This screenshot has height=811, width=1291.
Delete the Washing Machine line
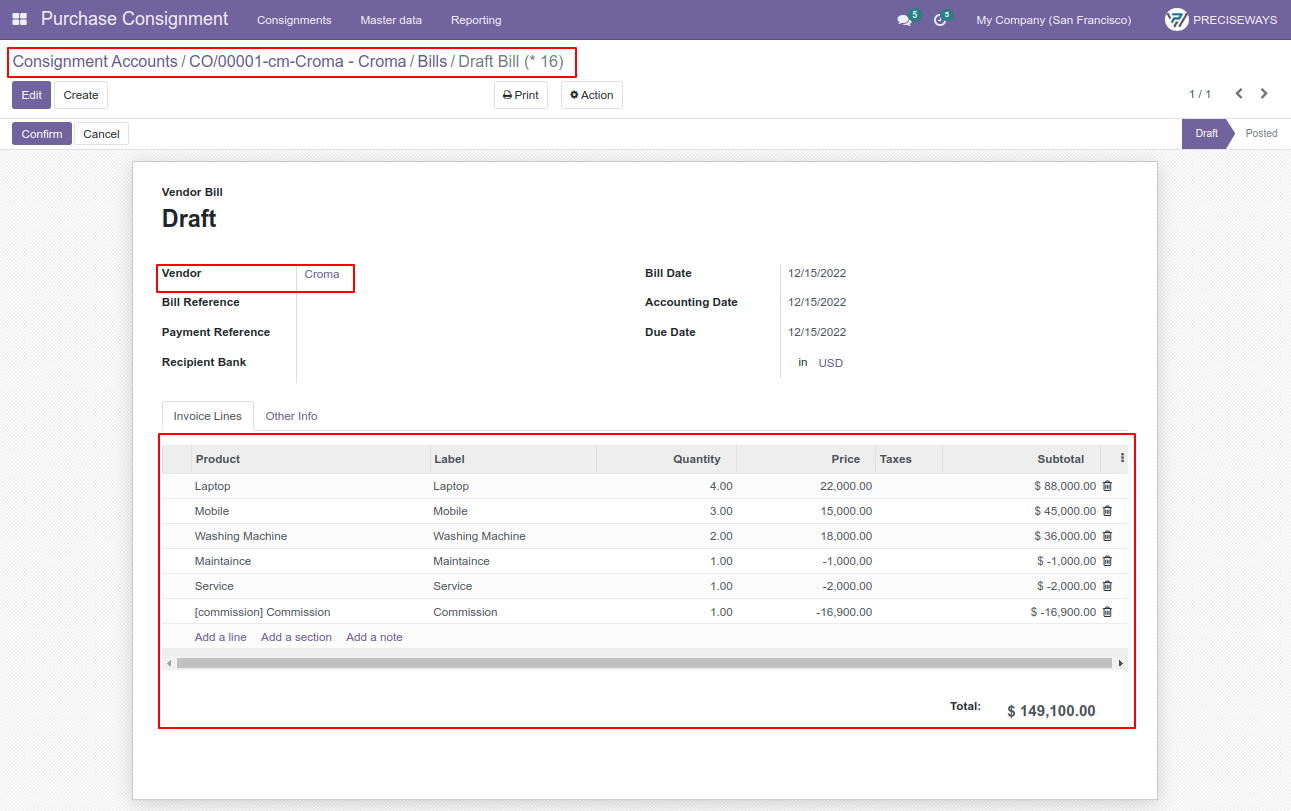[1107, 536]
